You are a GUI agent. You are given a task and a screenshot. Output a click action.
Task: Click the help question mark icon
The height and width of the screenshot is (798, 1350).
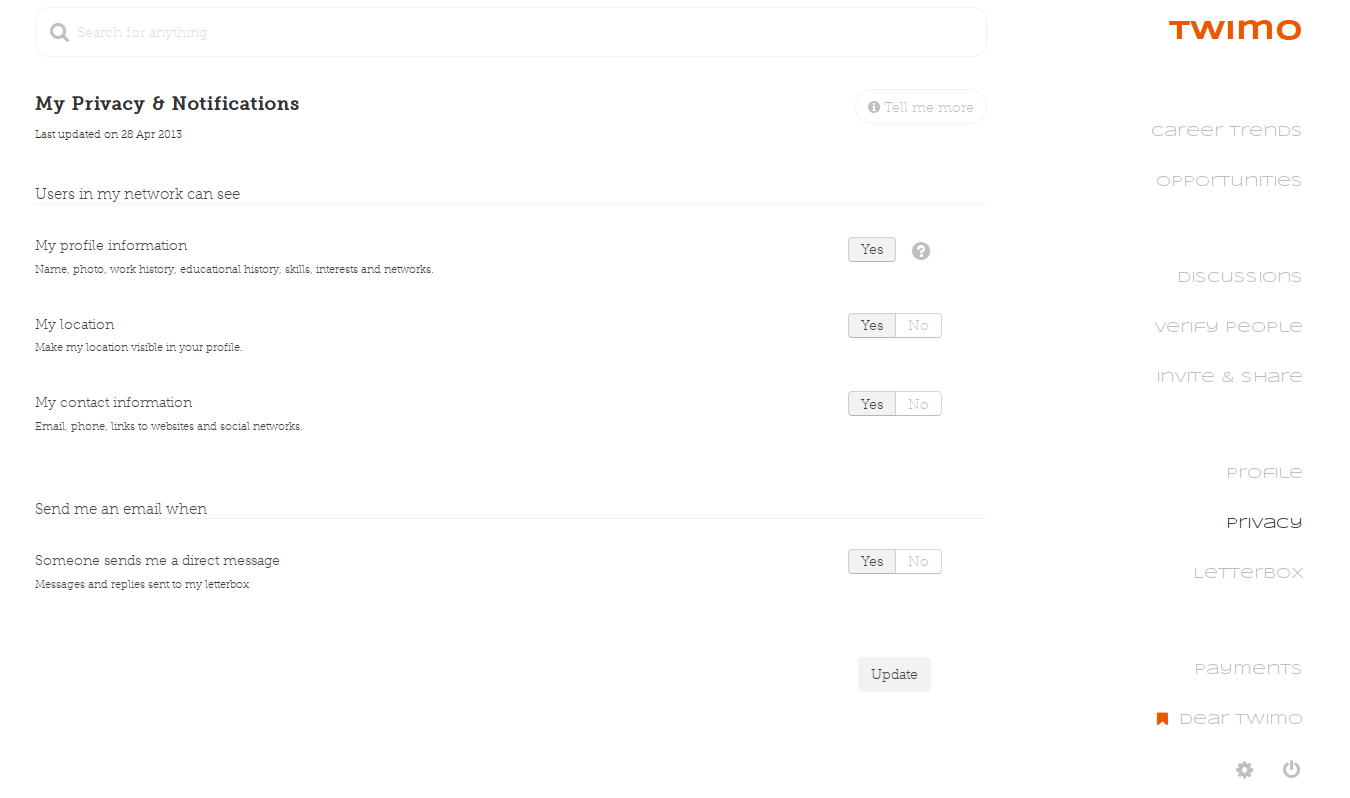point(921,251)
